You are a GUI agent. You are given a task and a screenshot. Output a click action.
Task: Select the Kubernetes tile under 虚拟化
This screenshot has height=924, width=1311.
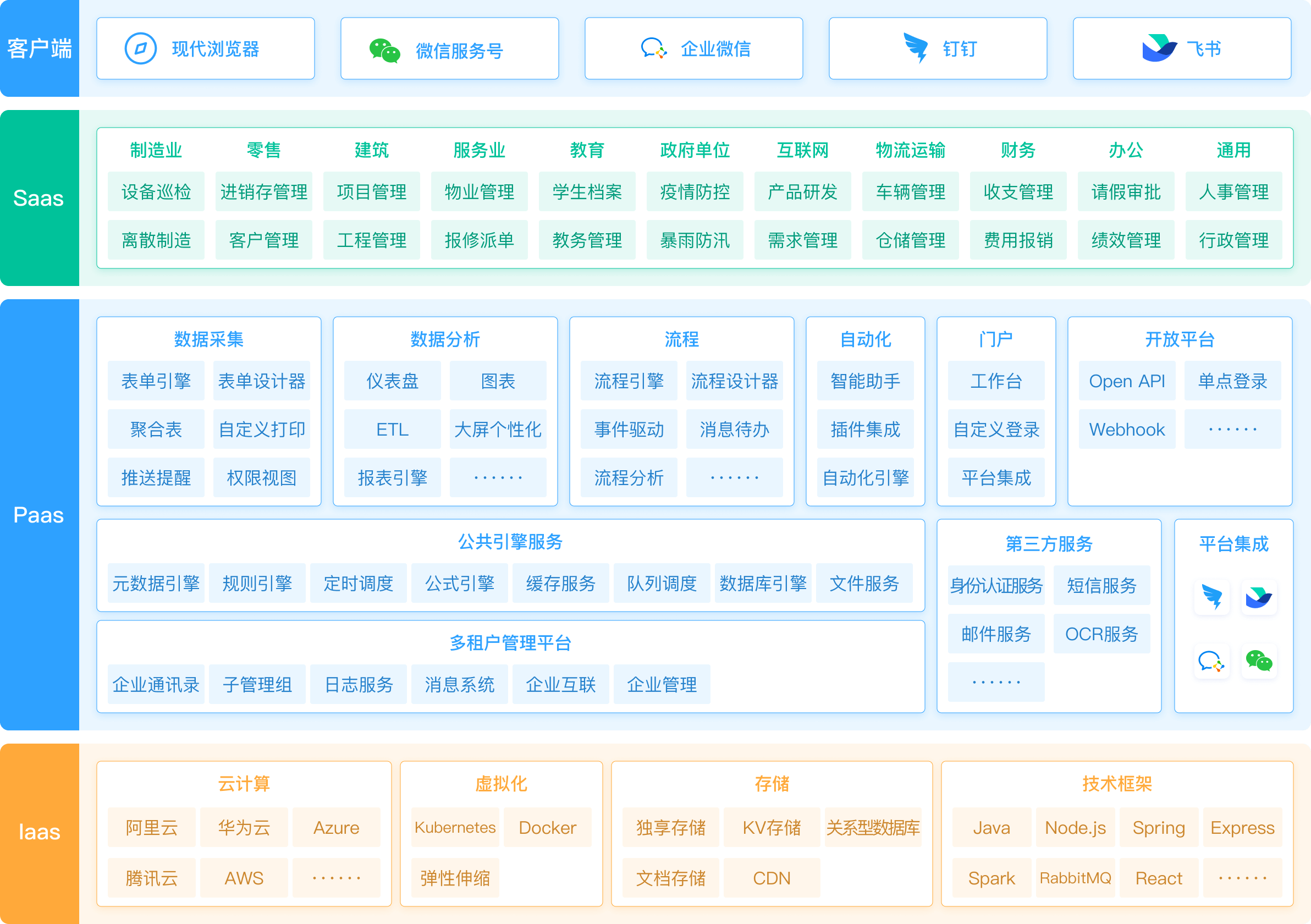coord(455,827)
